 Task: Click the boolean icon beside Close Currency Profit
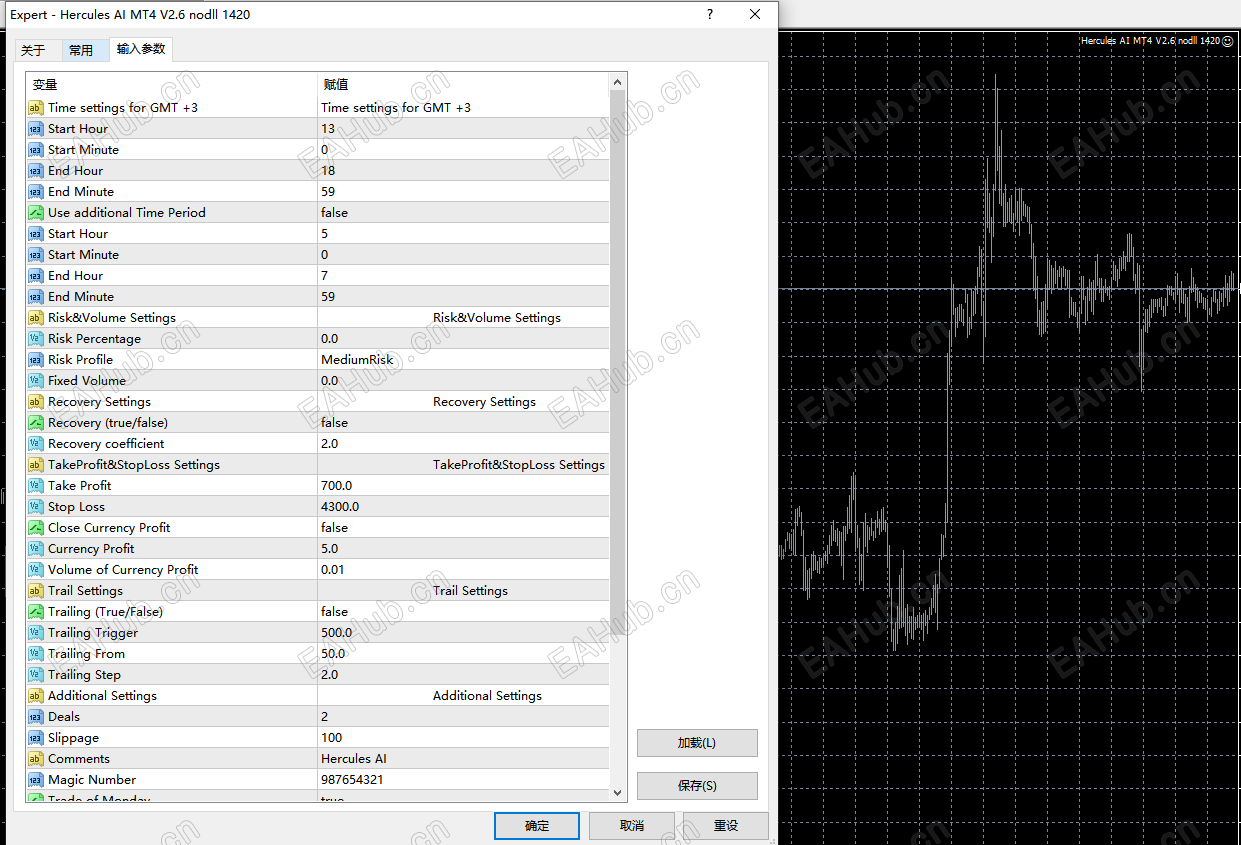36,528
